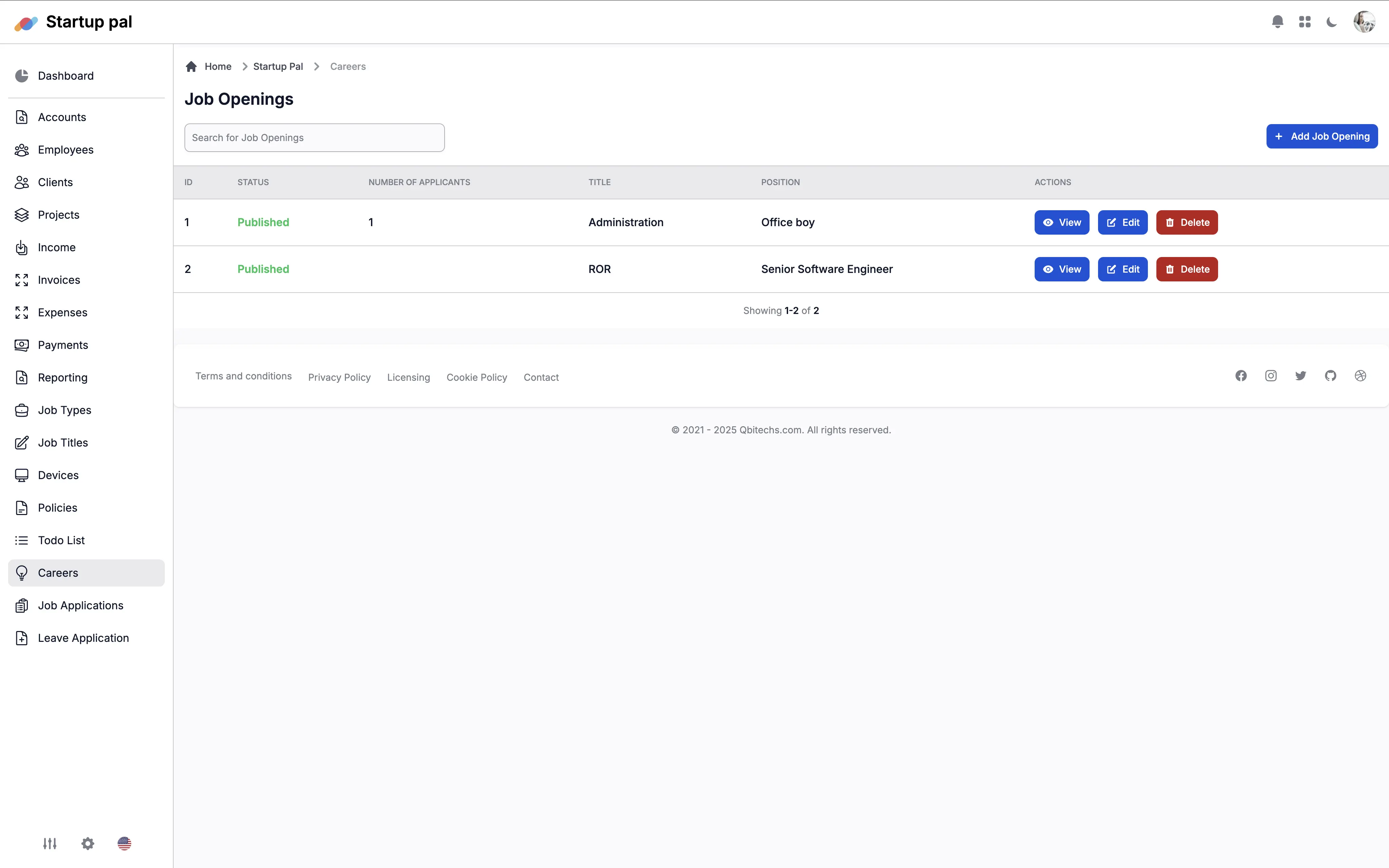Viewport: 1389px width, 868px height.
Task: Open the Terms and conditions link
Action: tap(243, 376)
